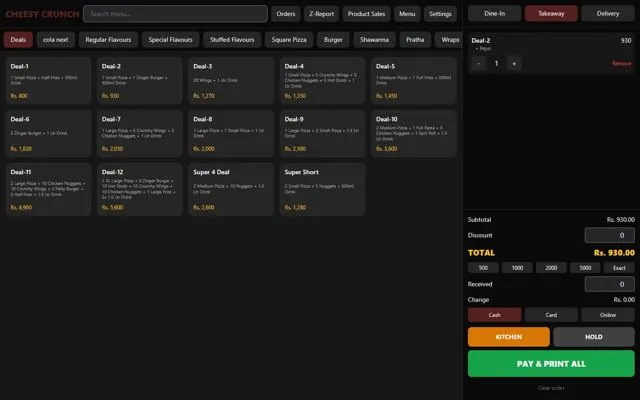
Task: Add Deal-3 to the order
Action: click(x=231, y=81)
